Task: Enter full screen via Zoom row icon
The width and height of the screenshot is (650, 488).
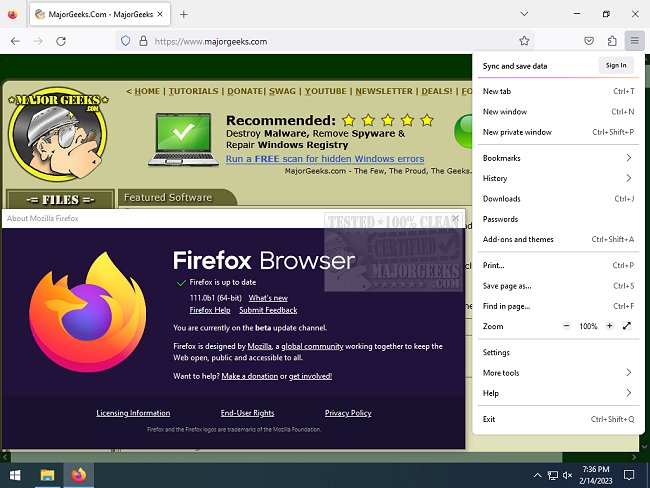Action: coord(626,326)
